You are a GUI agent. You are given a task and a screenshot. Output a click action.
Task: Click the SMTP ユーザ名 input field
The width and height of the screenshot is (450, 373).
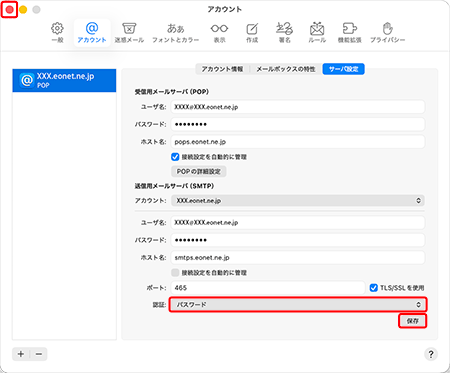click(298, 223)
